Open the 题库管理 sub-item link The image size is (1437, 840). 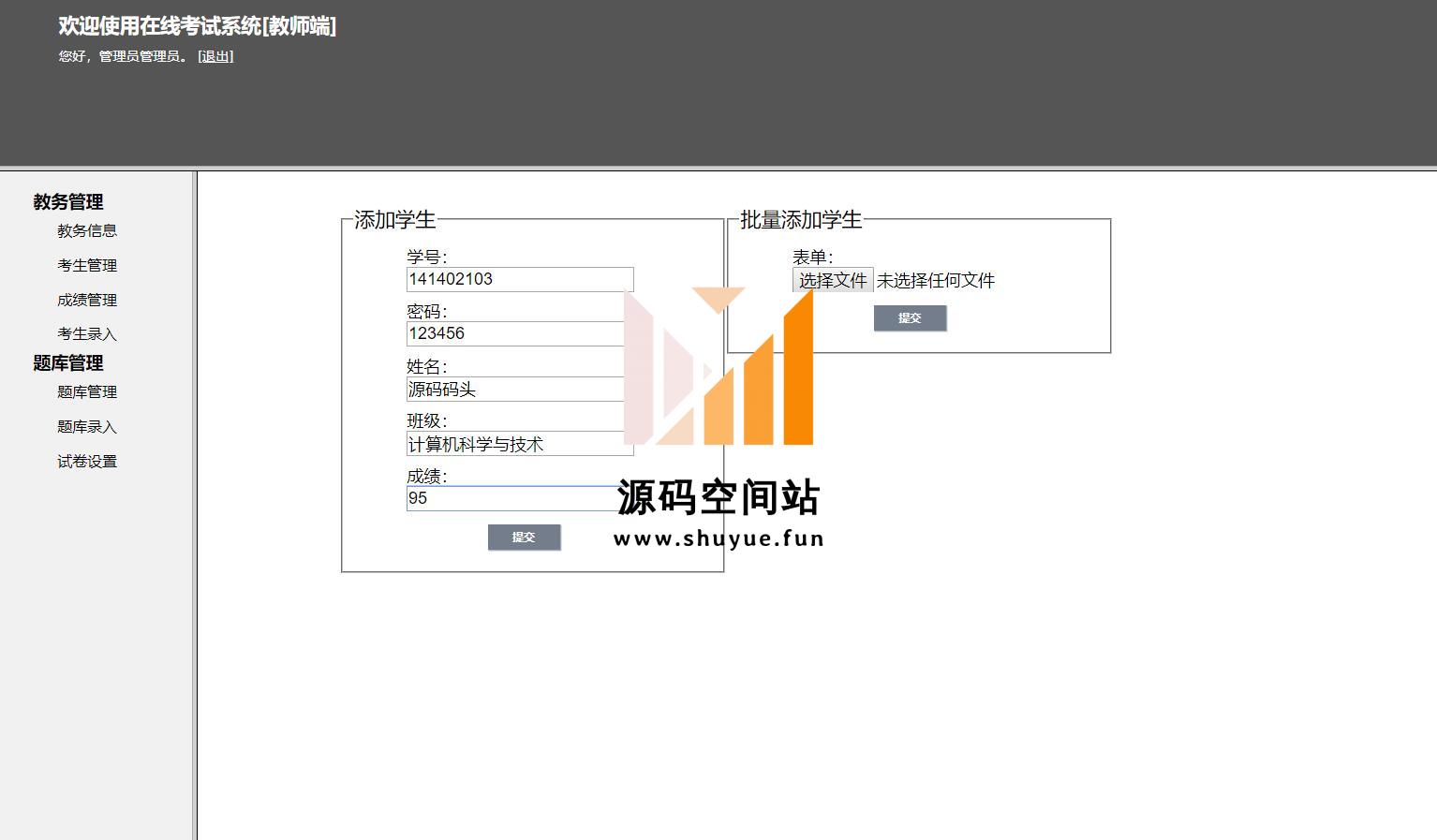point(87,391)
